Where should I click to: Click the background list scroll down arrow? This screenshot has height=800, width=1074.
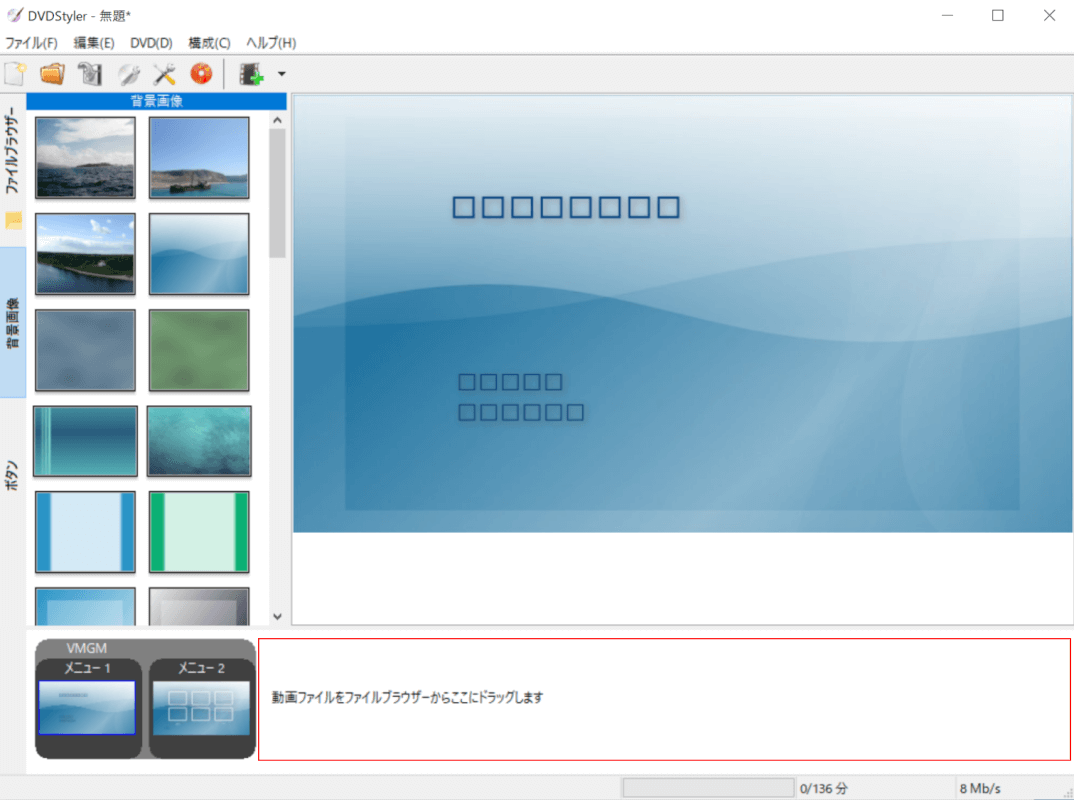pos(277,616)
